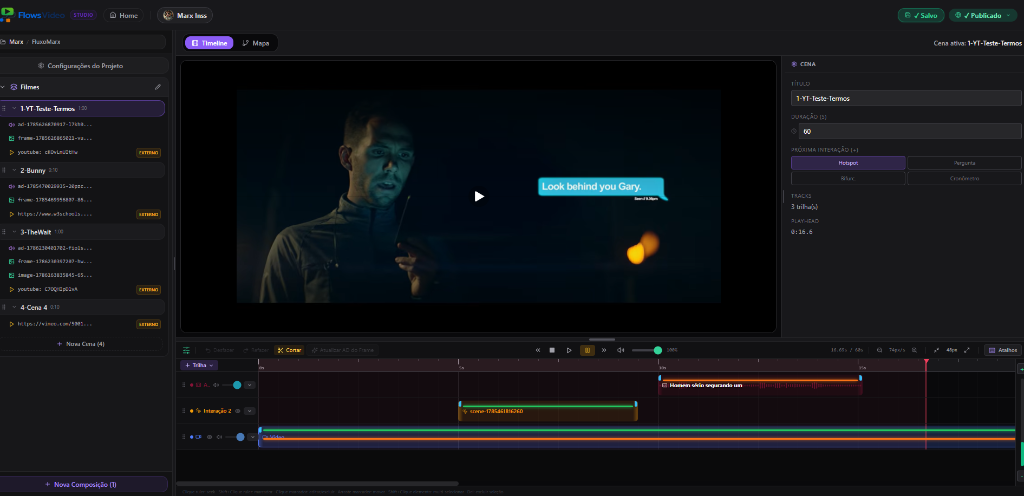Edit the Duração value field
Image resolution: width=1024 pixels, height=496 pixels.
(x=910, y=131)
